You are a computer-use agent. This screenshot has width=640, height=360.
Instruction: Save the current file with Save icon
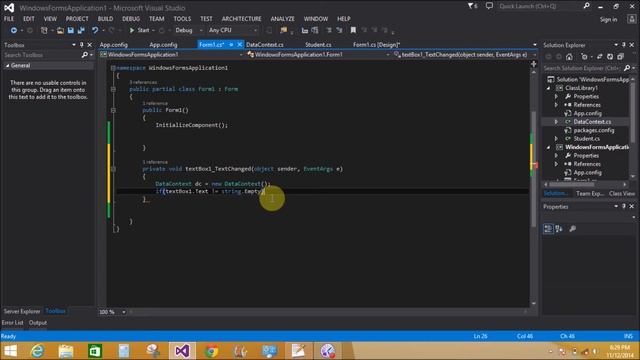click(x=71, y=30)
